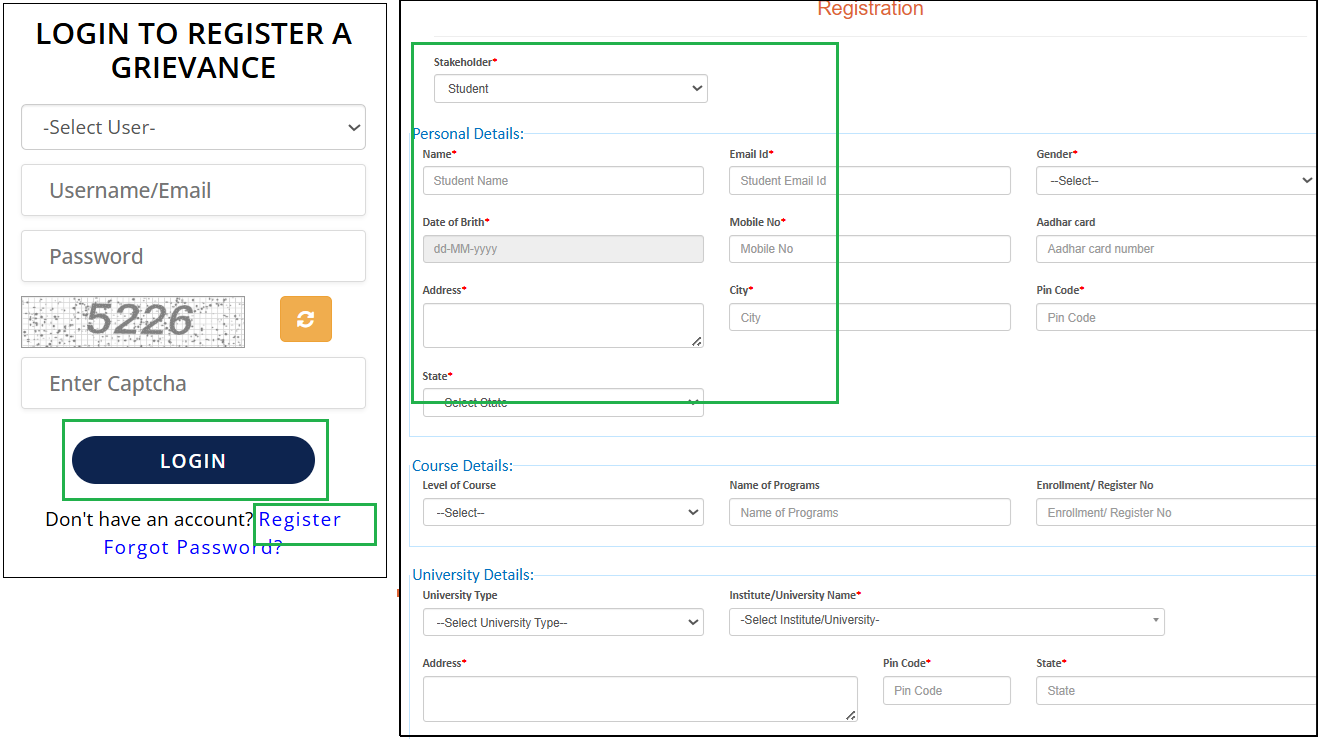Click the Mobile No input field

click(x=869, y=249)
